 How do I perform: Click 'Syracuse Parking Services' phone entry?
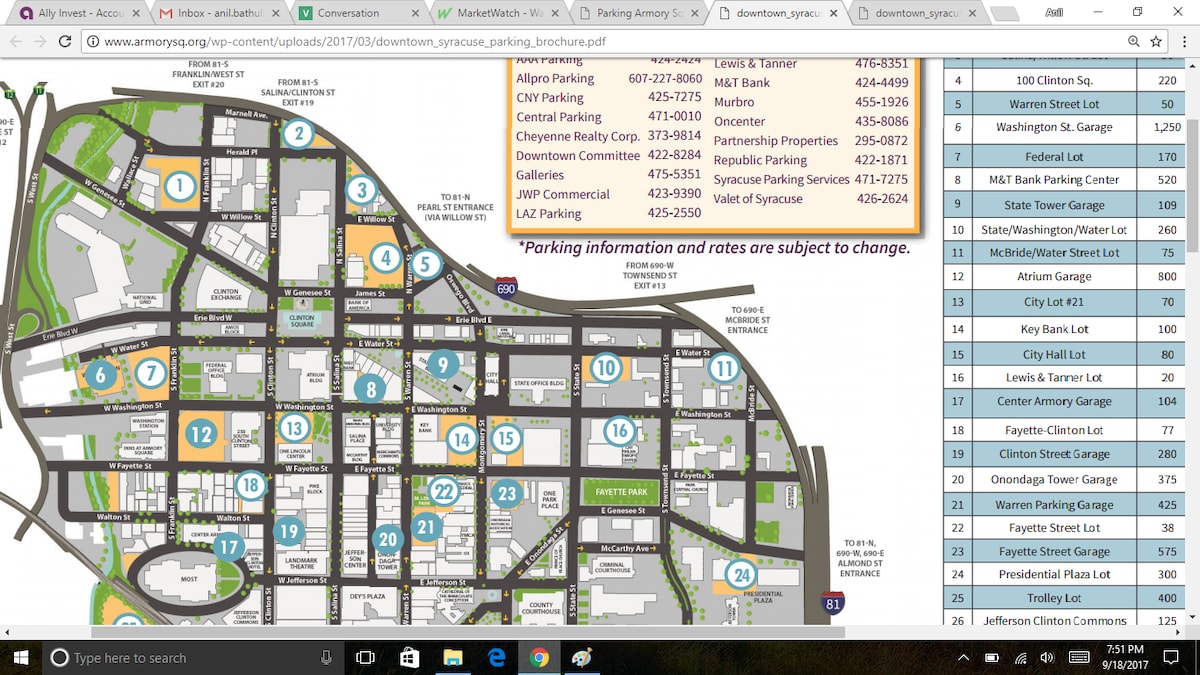(x=811, y=179)
